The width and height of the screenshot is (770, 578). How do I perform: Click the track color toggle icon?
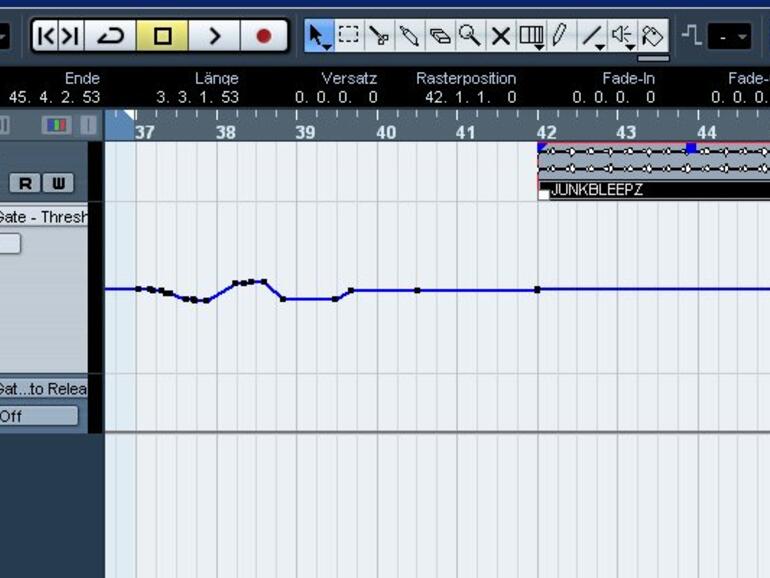56,125
